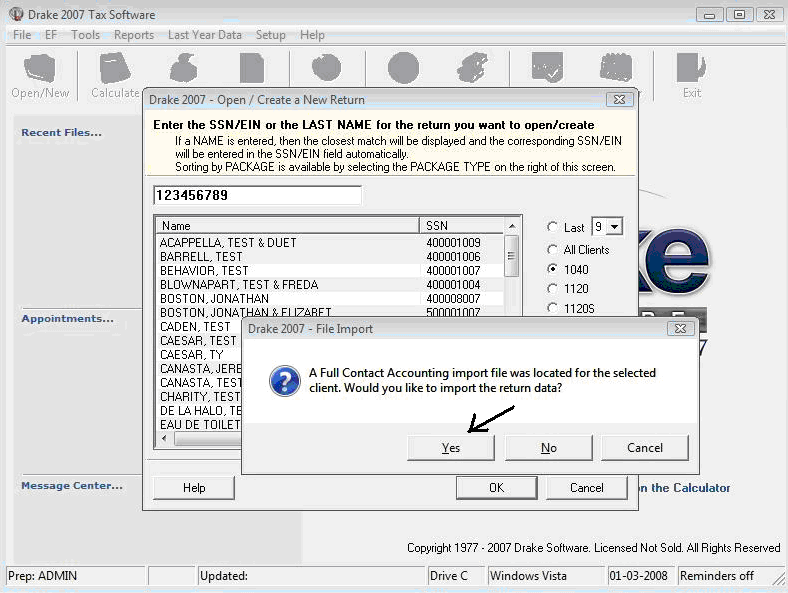Click the SSN/EIN input field
Screen dimensions: 788x593
click(x=257, y=195)
